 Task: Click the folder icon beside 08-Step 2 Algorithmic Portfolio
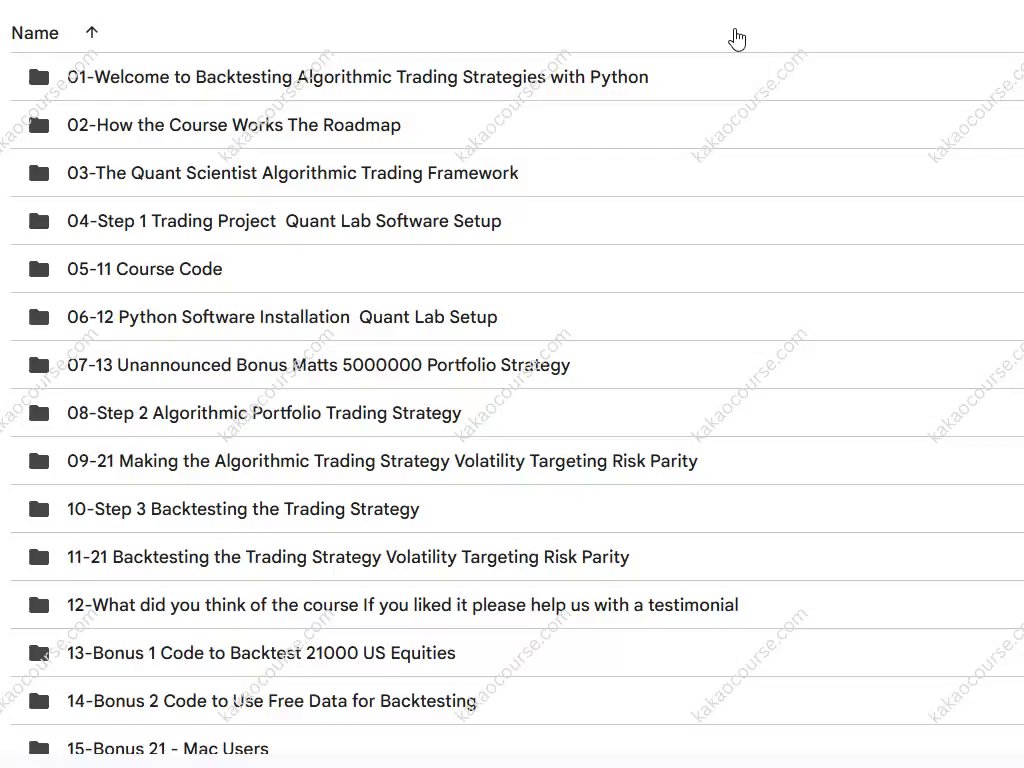tap(39, 413)
